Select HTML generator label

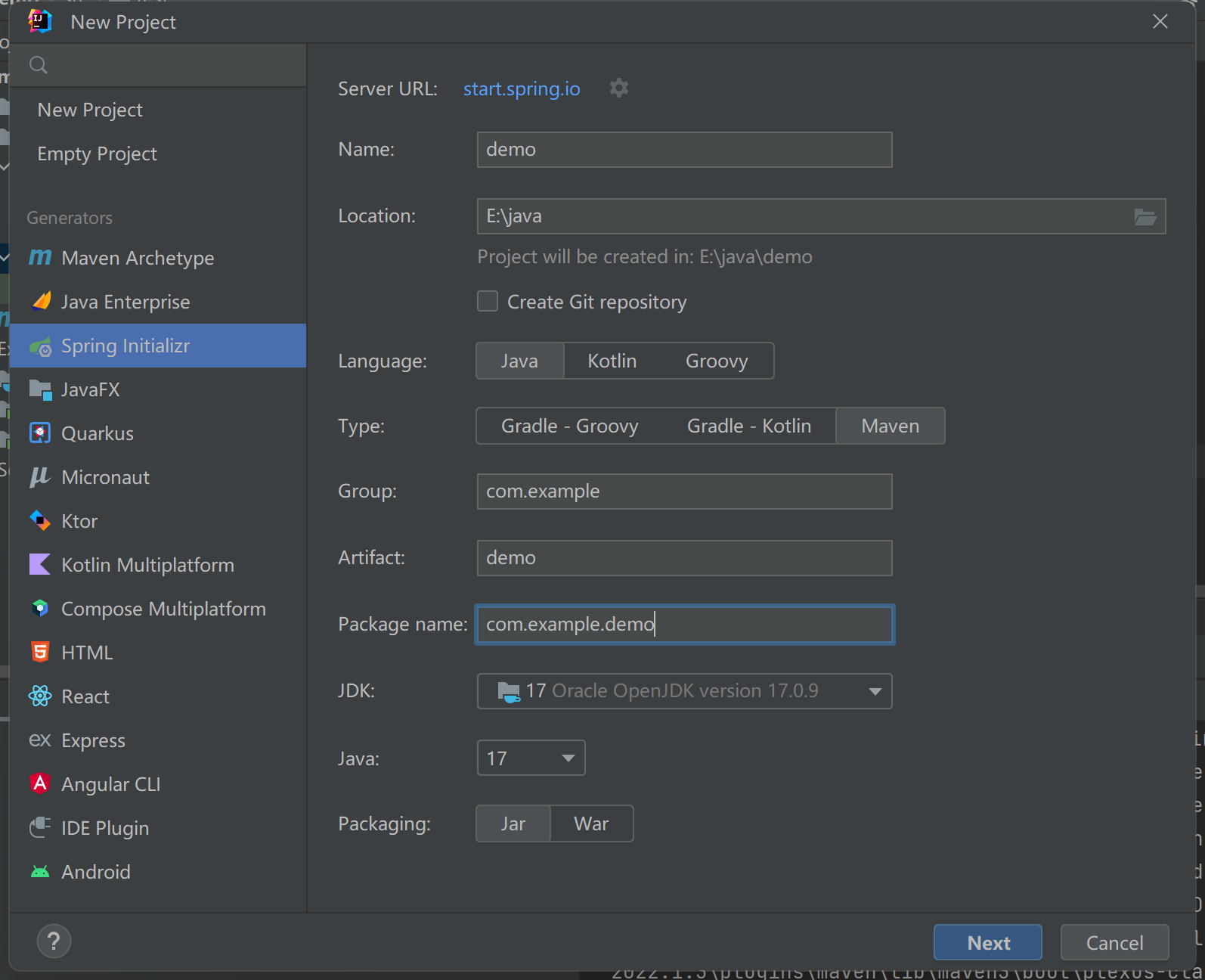(x=87, y=653)
